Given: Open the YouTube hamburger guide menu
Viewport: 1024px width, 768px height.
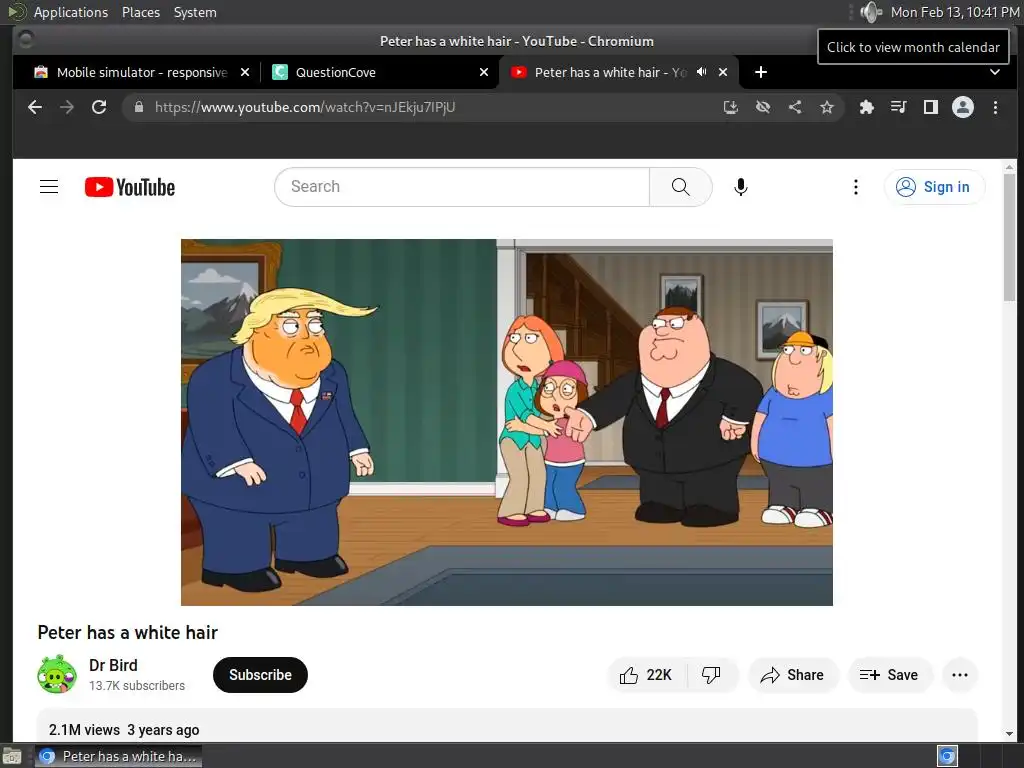Looking at the screenshot, I should pos(49,187).
